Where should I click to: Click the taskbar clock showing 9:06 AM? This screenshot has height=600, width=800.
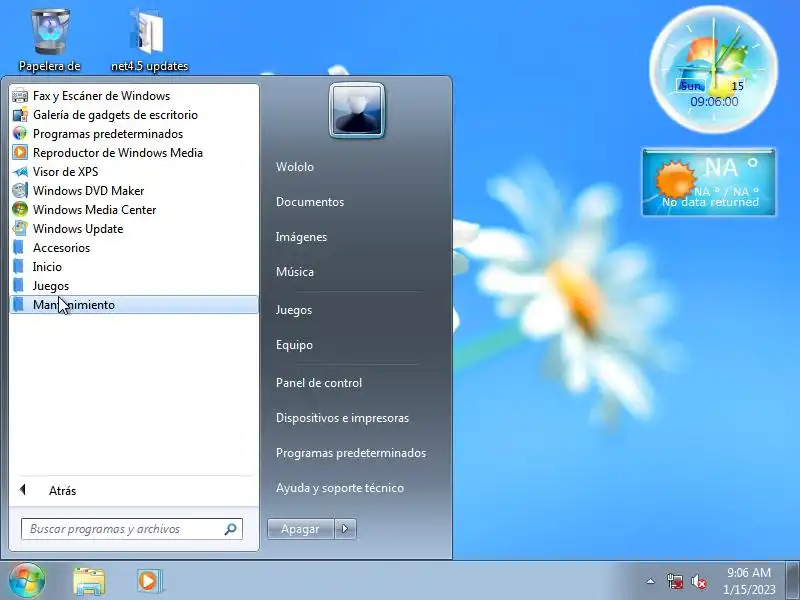click(x=749, y=581)
